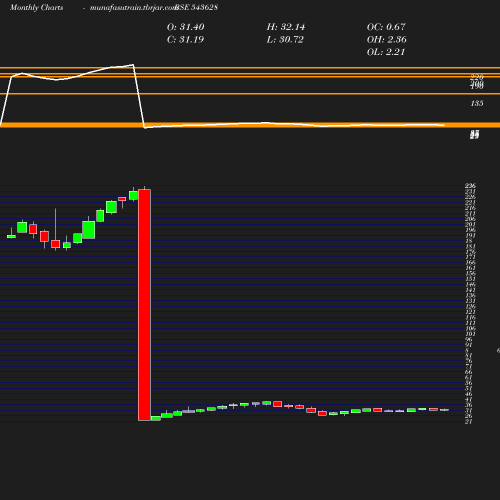Click the '46' price axis label
This screenshot has height=500, width=500.
coord(469,394)
